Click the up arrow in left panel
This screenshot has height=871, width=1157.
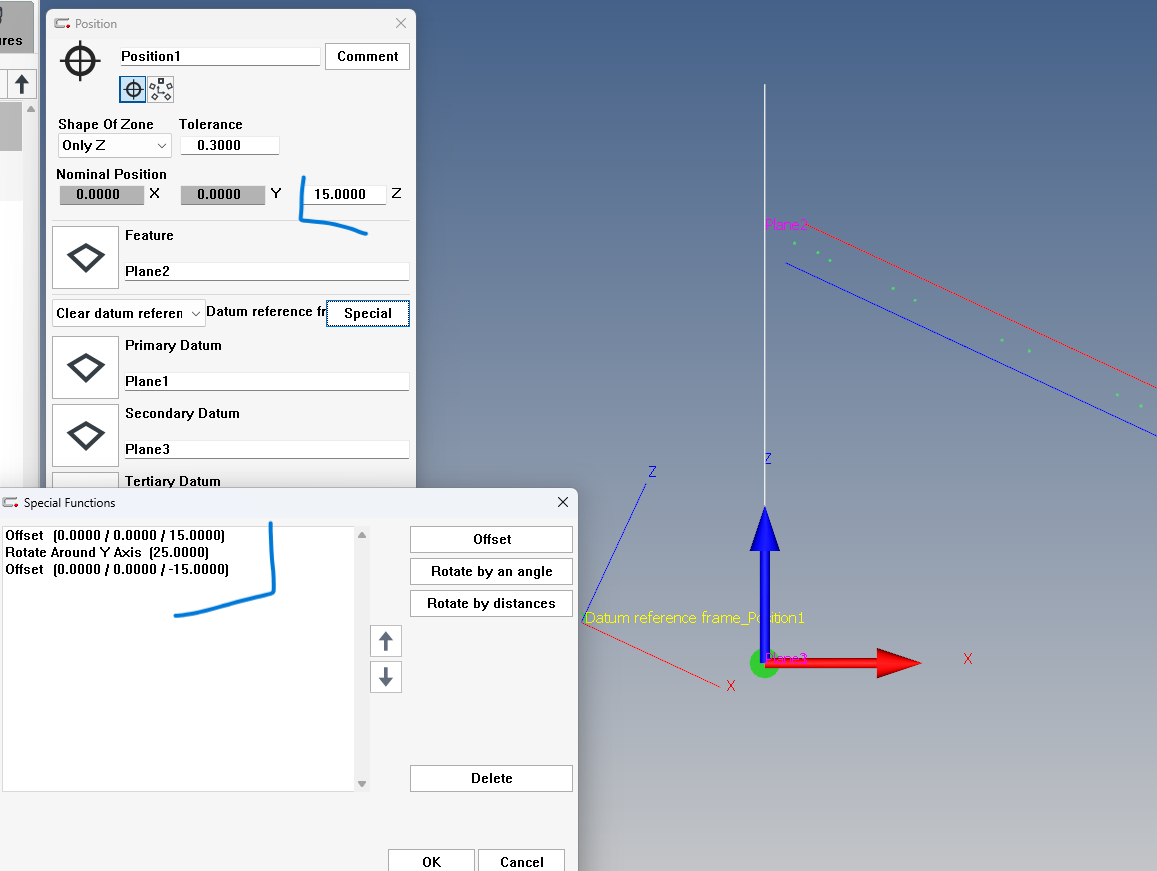point(21,84)
